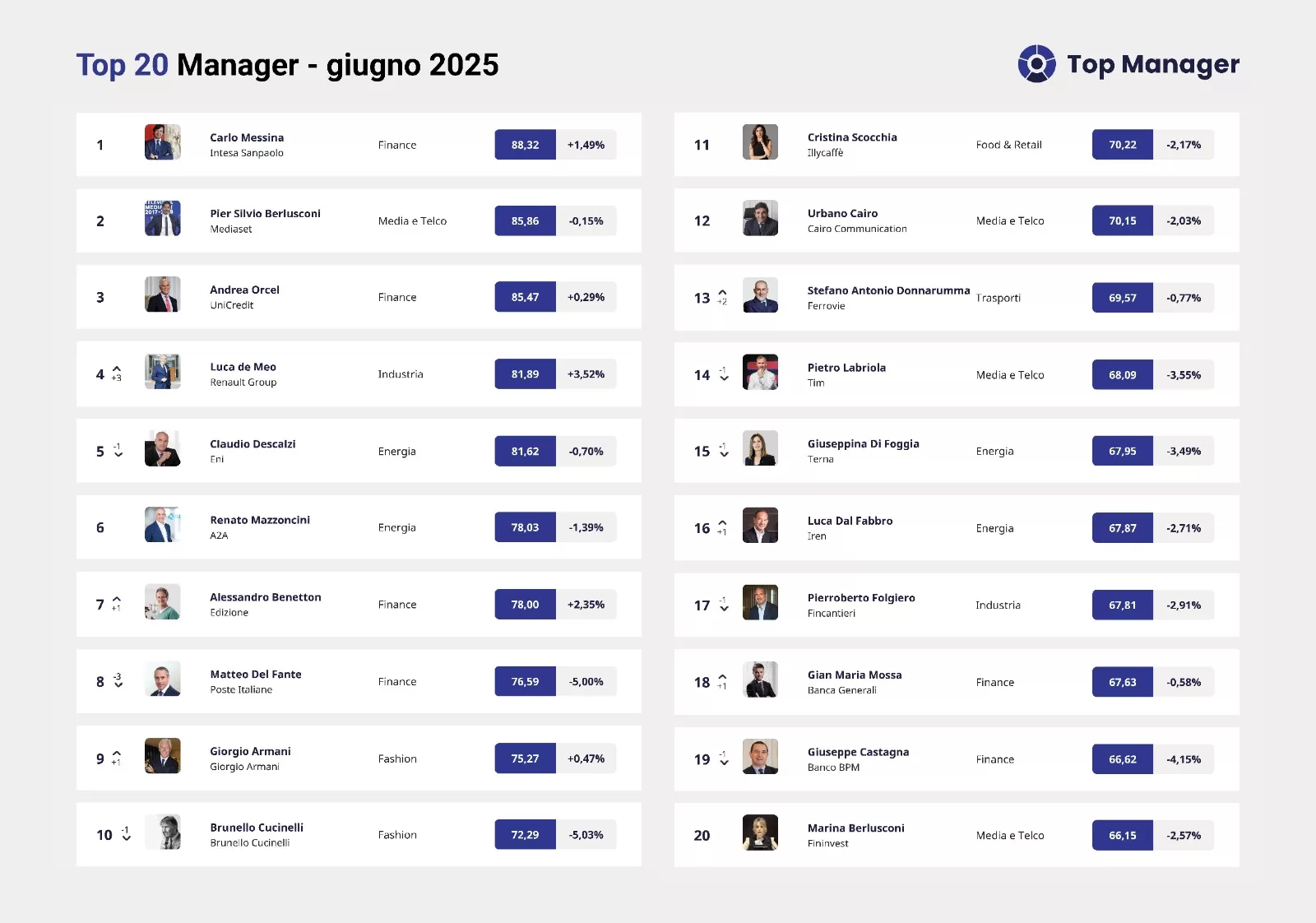Select the Stefano Antonio Donnarumma name
The height and width of the screenshot is (923, 1316).
(x=888, y=290)
